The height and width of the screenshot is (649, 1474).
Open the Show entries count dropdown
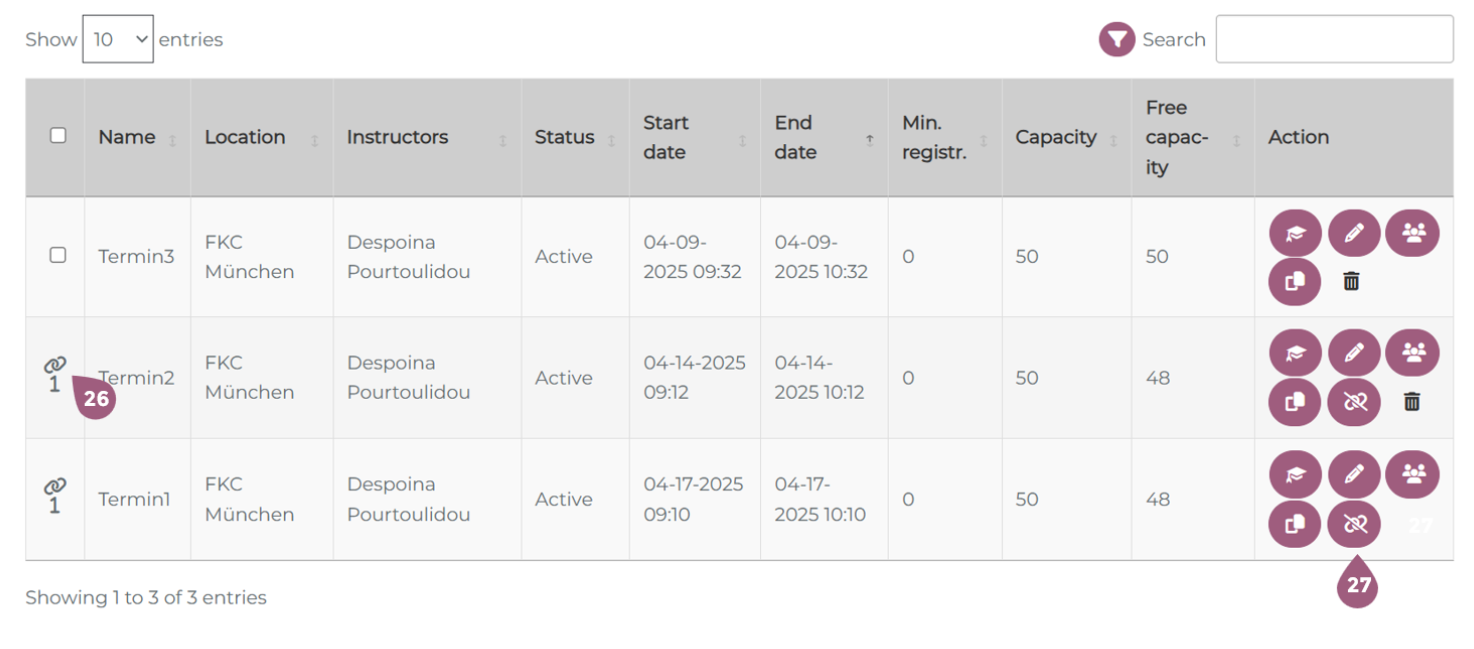pos(118,40)
